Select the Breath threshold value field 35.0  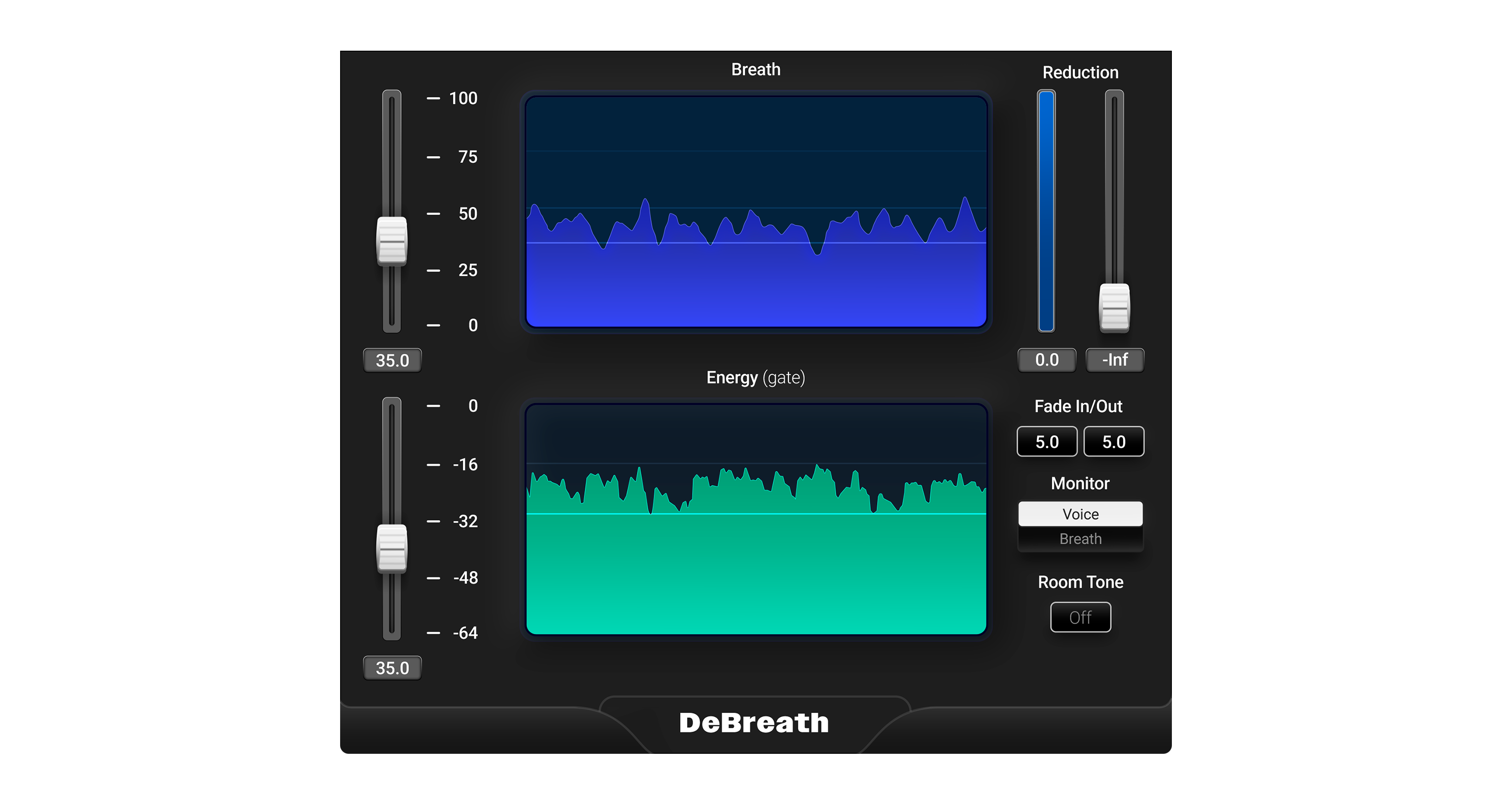tap(392, 360)
